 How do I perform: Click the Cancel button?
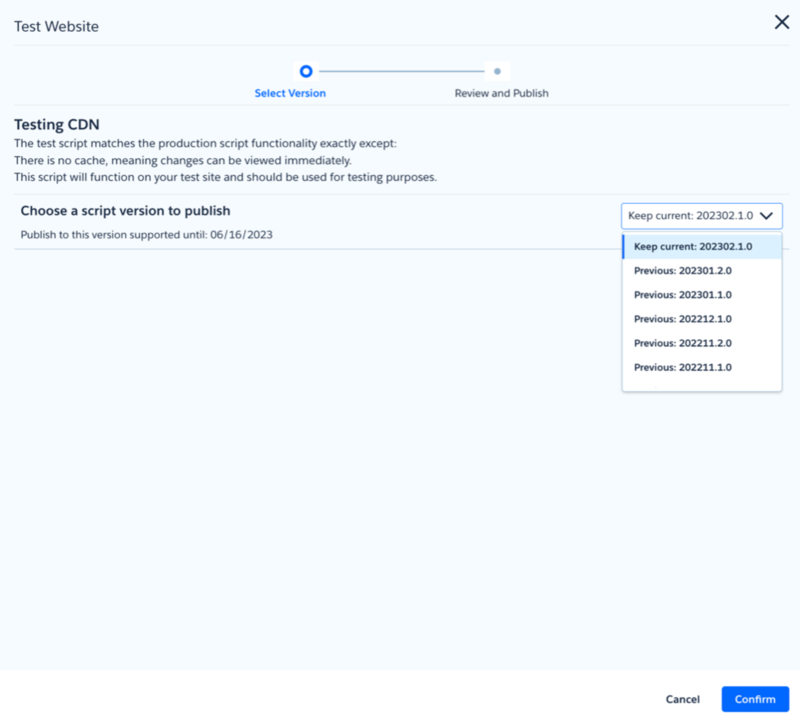point(682,699)
